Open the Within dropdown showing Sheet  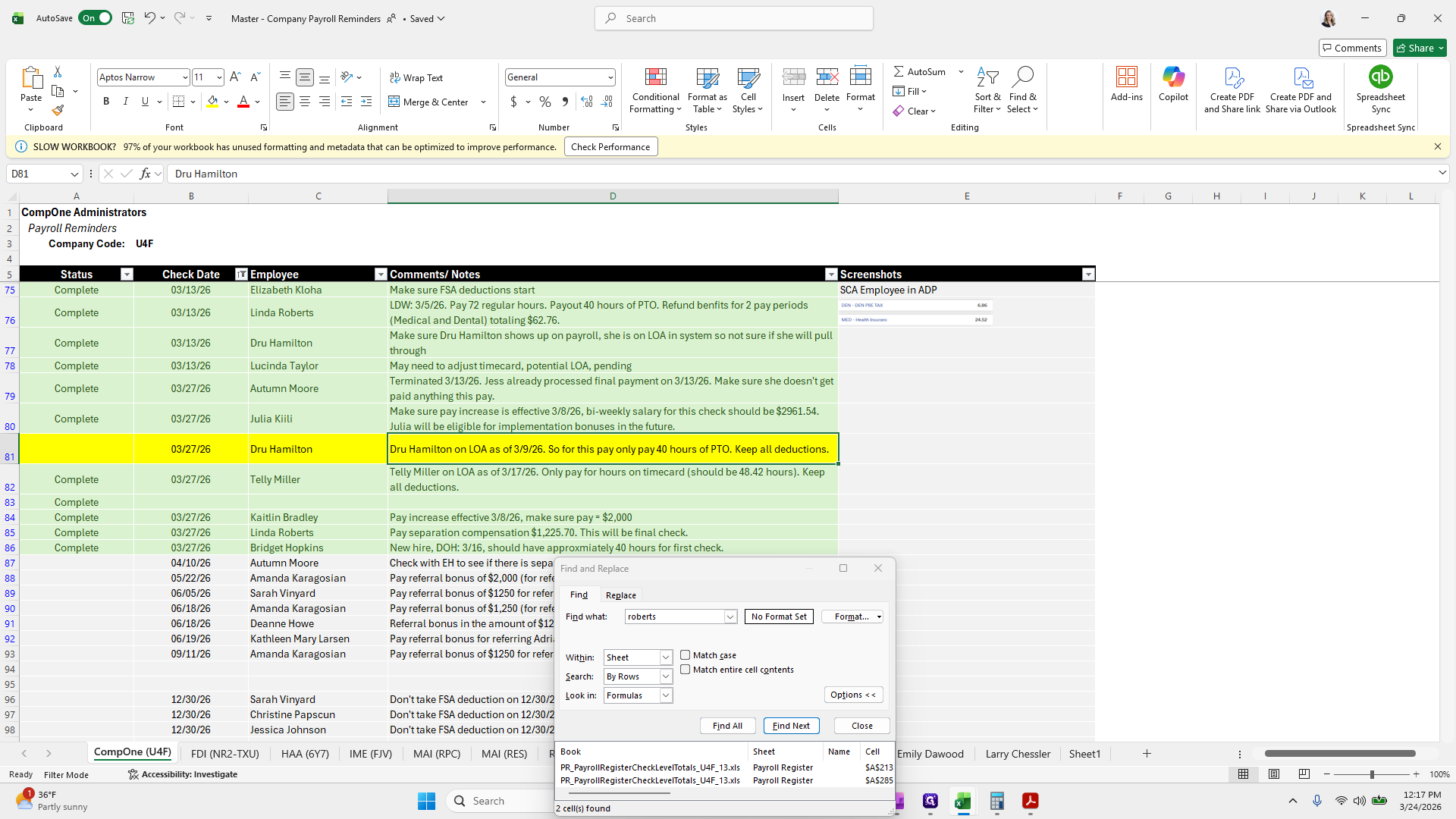(x=665, y=657)
